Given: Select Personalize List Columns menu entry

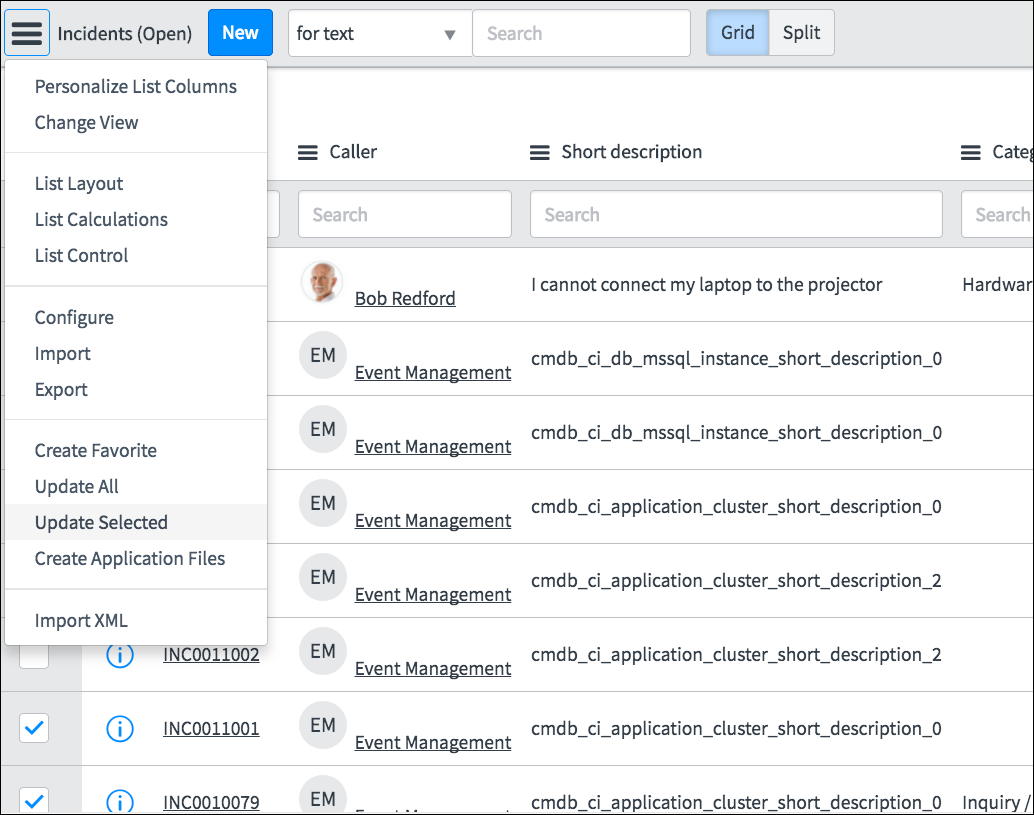Looking at the screenshot, I should 135,87.
